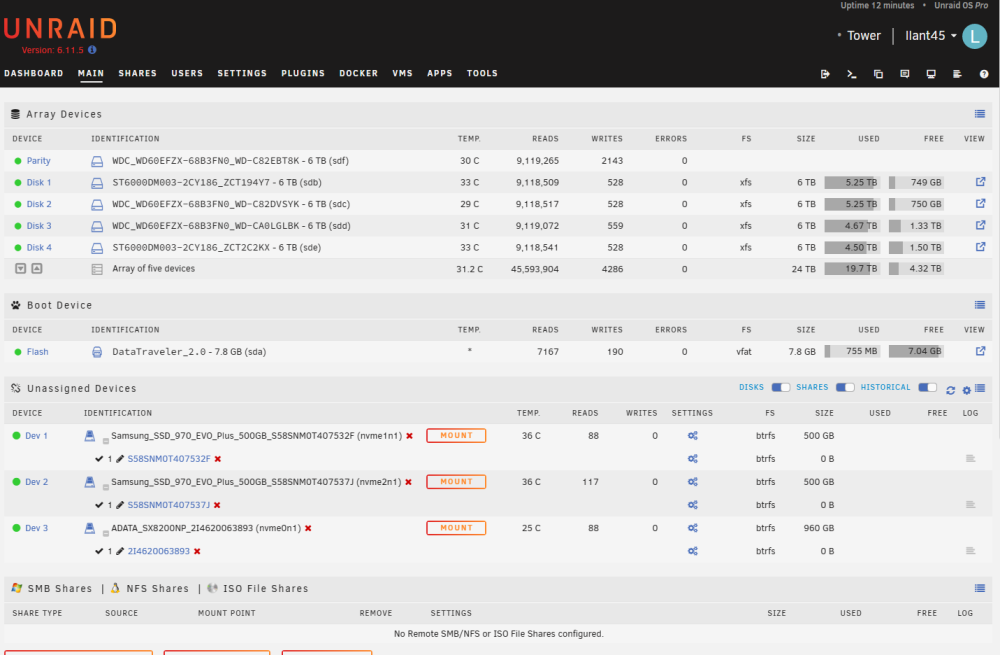Toggle the SHARES switch
Screen dimensions: 1000x655
tap(845, 387)
